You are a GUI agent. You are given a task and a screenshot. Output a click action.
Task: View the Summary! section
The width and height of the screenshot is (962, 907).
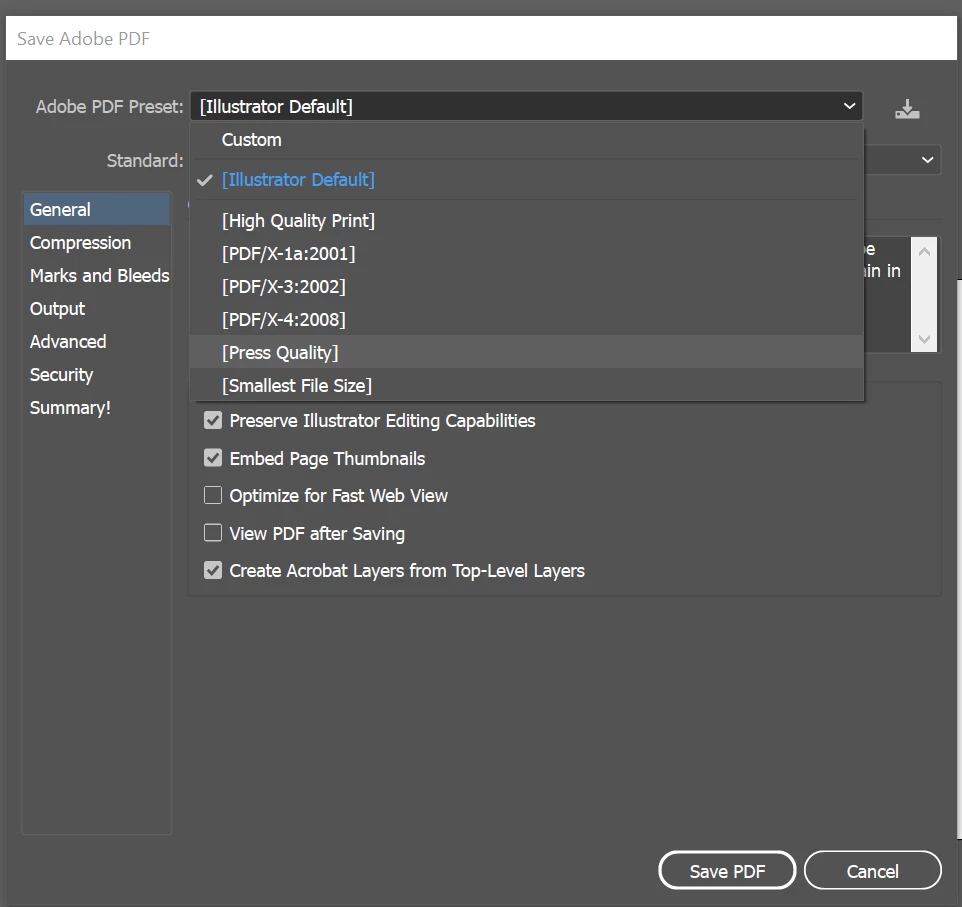pos(97,407)
